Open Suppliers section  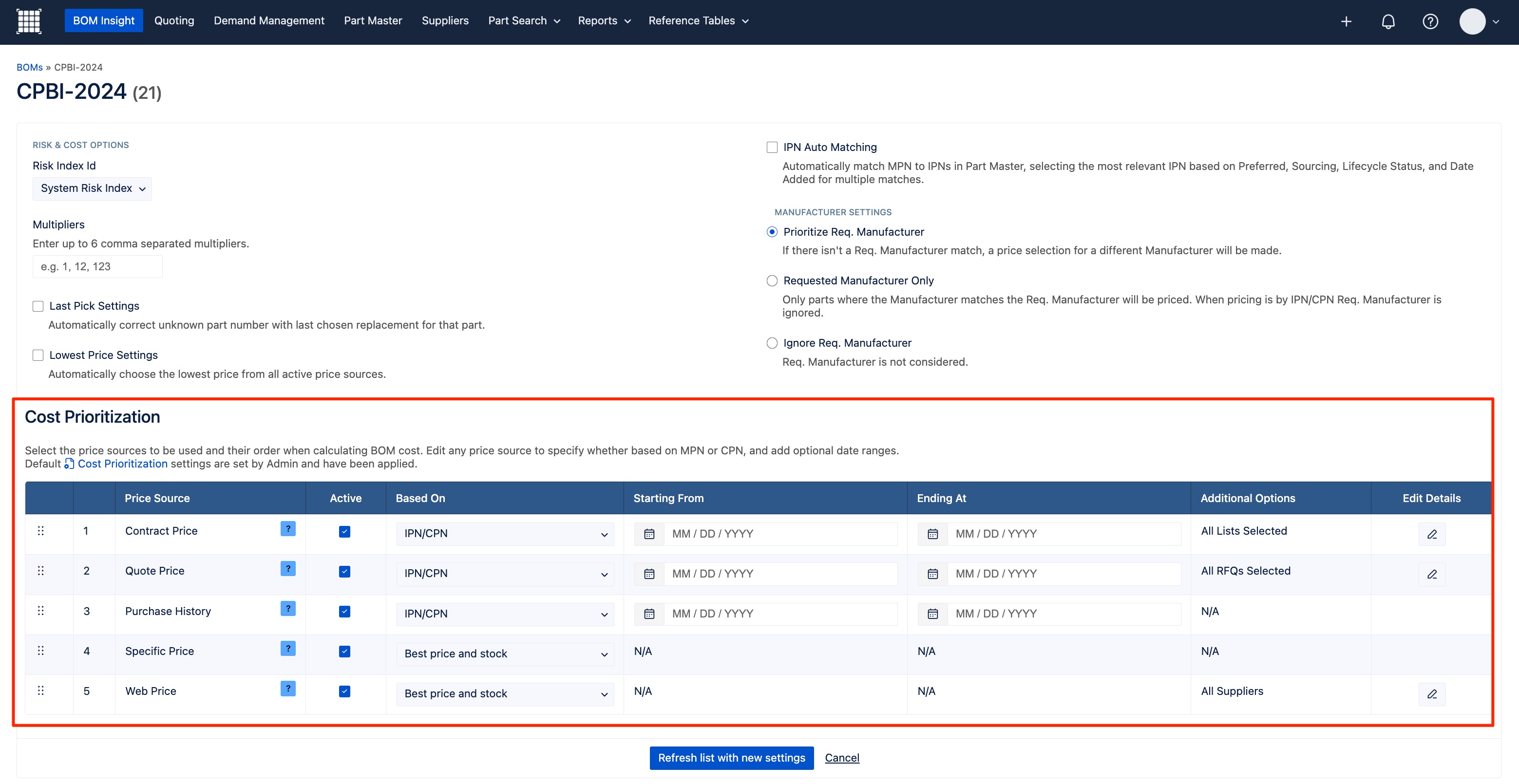click(x=445, y=21)
